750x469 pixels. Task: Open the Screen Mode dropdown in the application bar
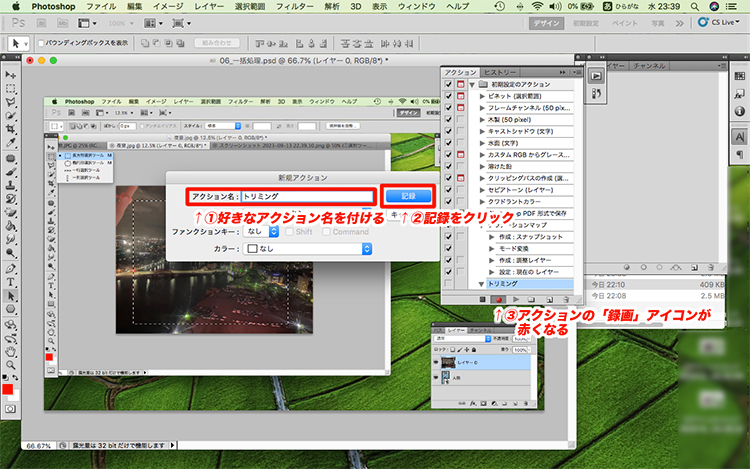pos(181,23)
